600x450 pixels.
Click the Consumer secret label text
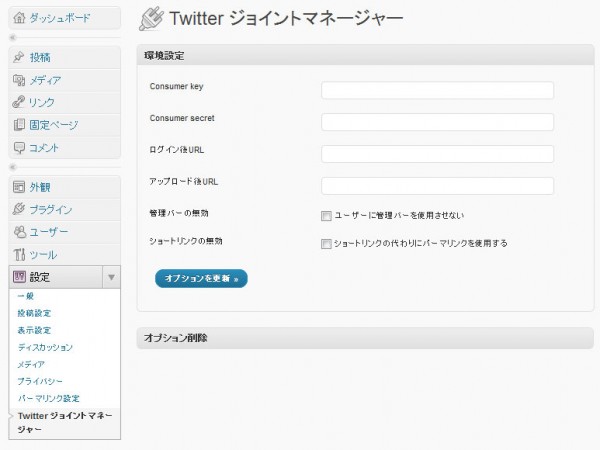coord(182,118)
